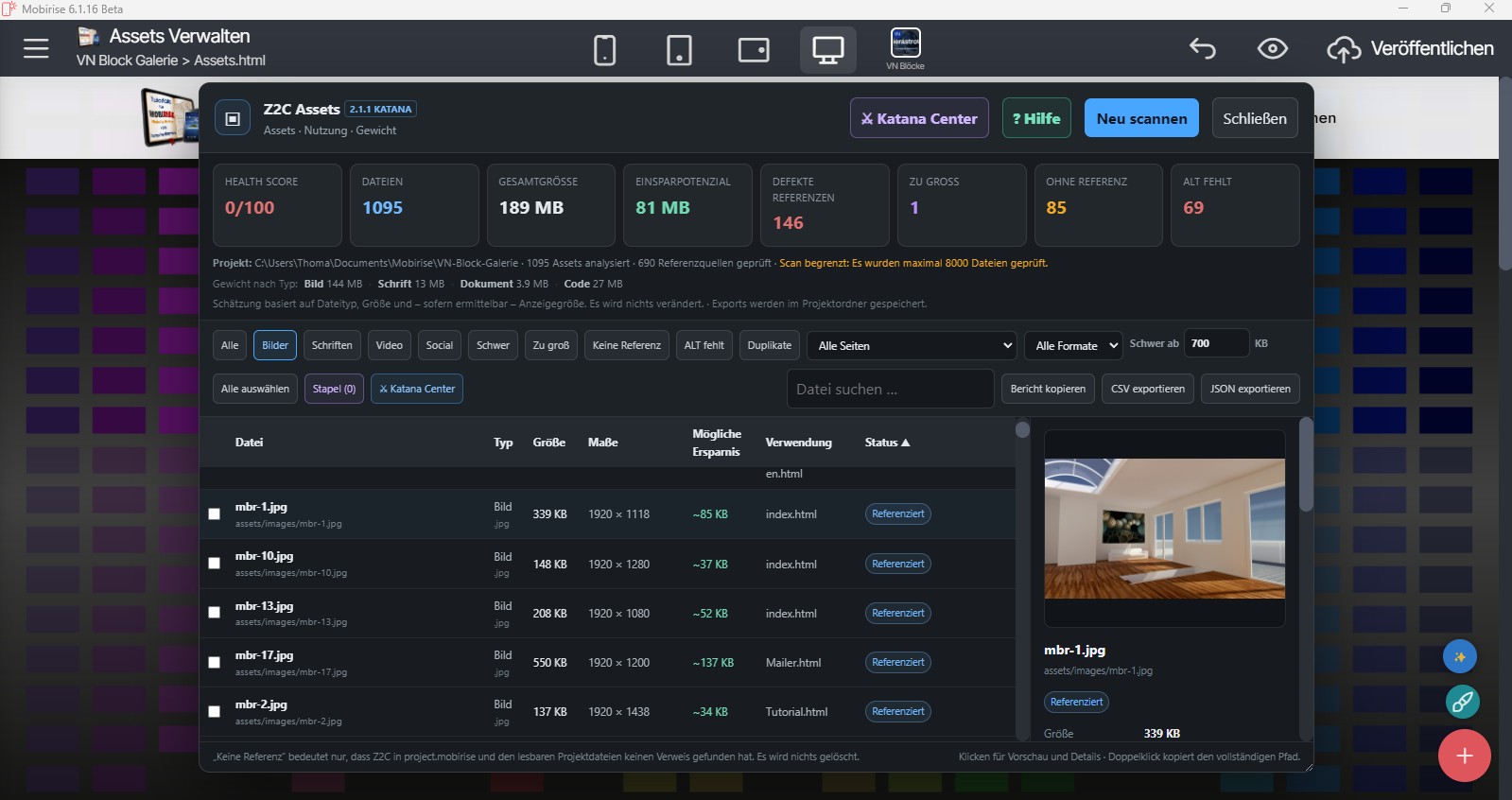Open the hamburger menu in Mobirise

(36, 48)
